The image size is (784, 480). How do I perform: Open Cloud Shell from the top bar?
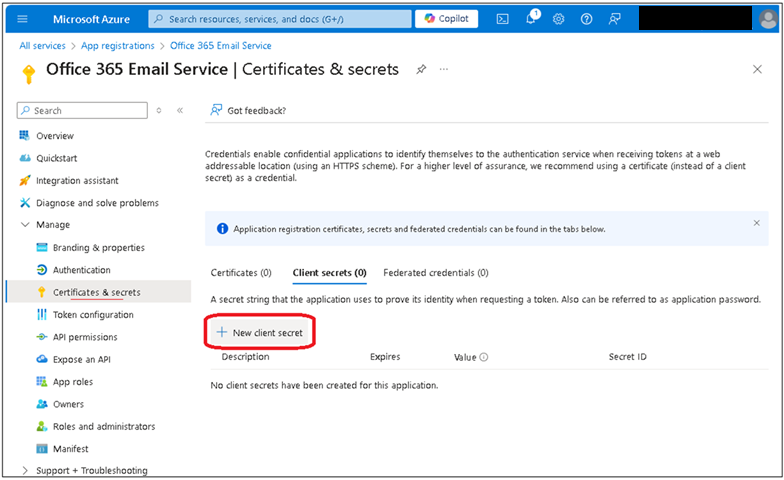[x=502, y=19]
